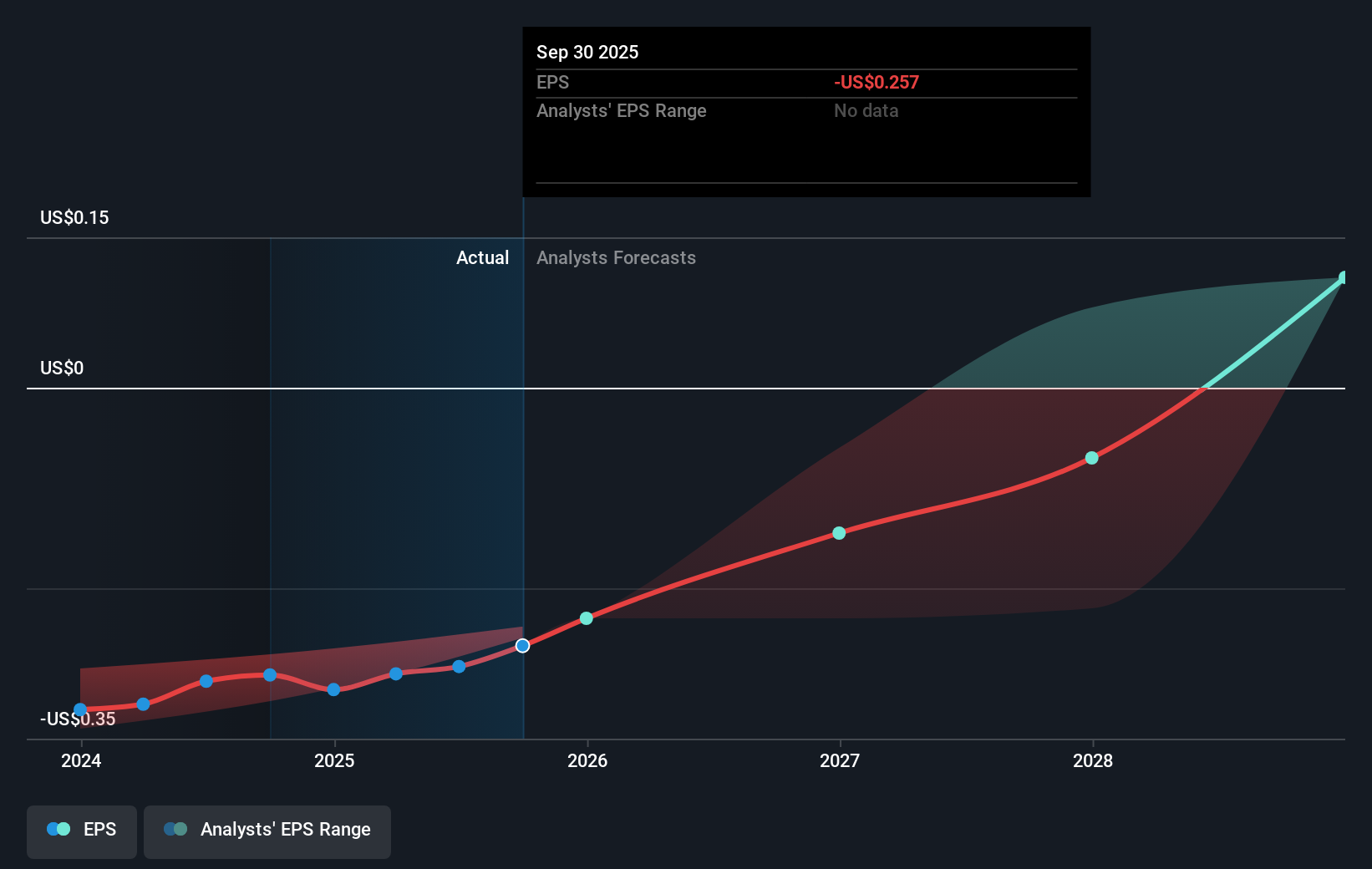The width and height of the screenshot is (1372, 869).
Task: Click the EPS data point at 2024
Action: coord(80,710)
